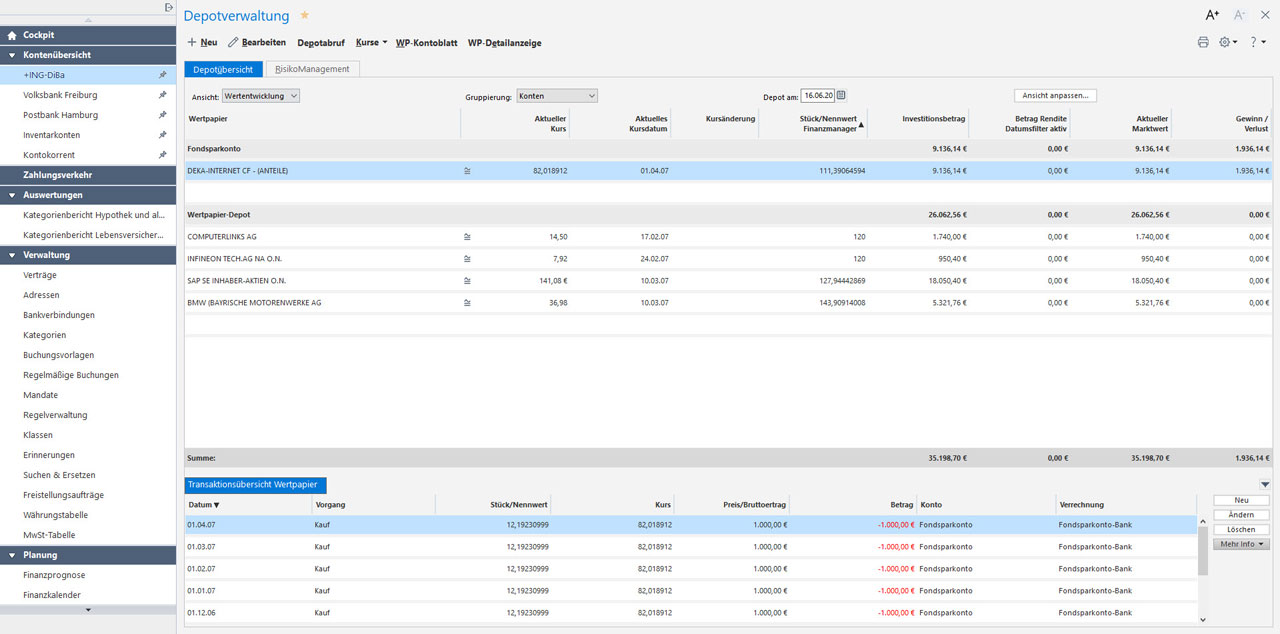This screenshot has height=634, width=1280.
Task: Collapse the Auswertungen sidebar section
Action: click(88, 195)
